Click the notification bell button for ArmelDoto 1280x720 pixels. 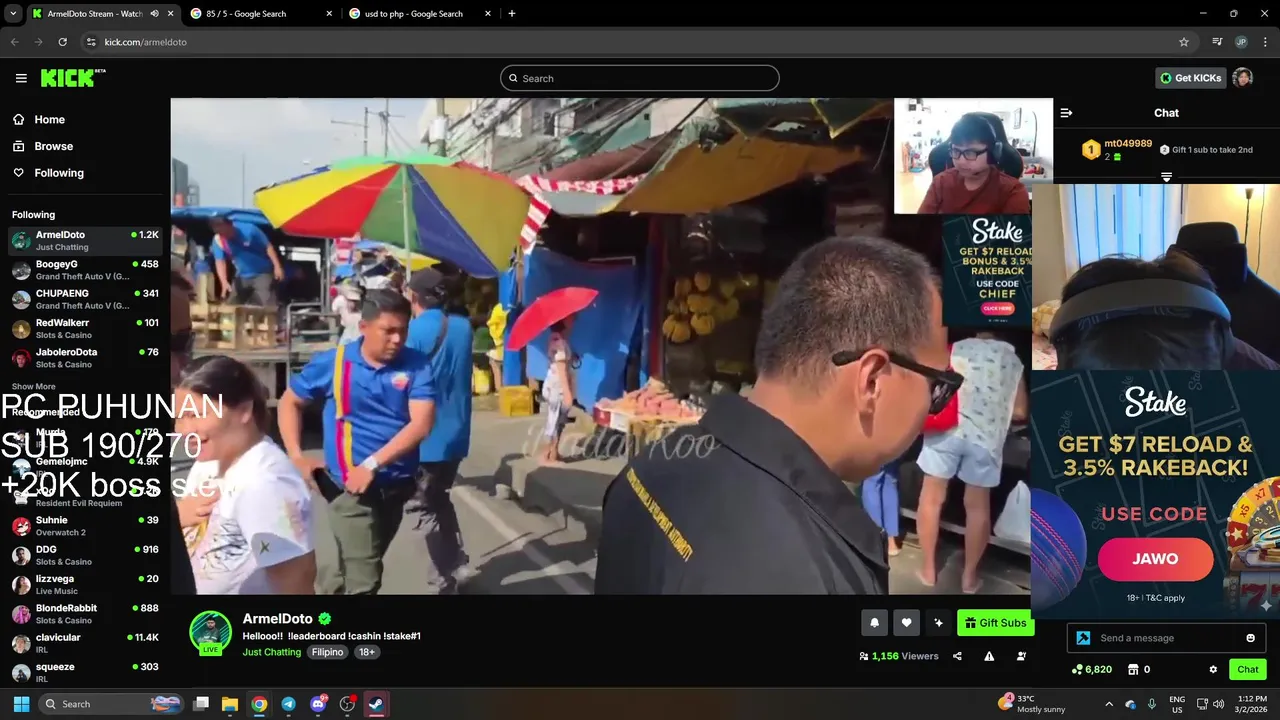click(874, 622)
